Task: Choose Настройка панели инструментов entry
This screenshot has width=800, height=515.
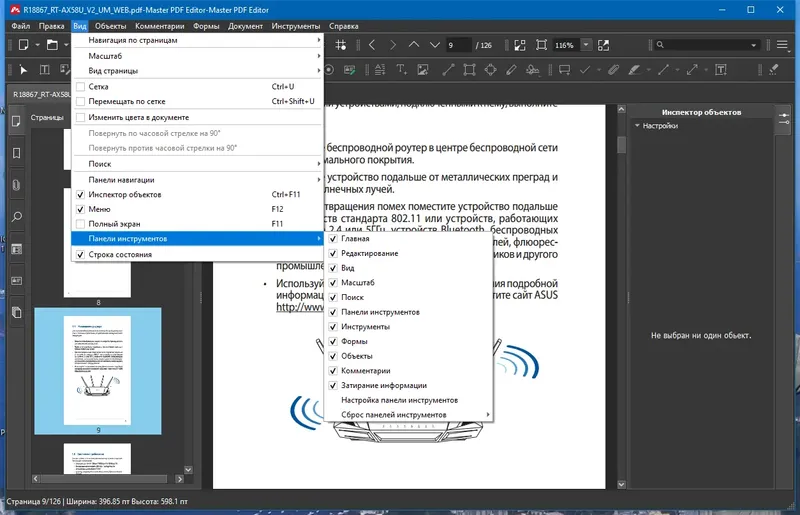Action: coord(399,400)
